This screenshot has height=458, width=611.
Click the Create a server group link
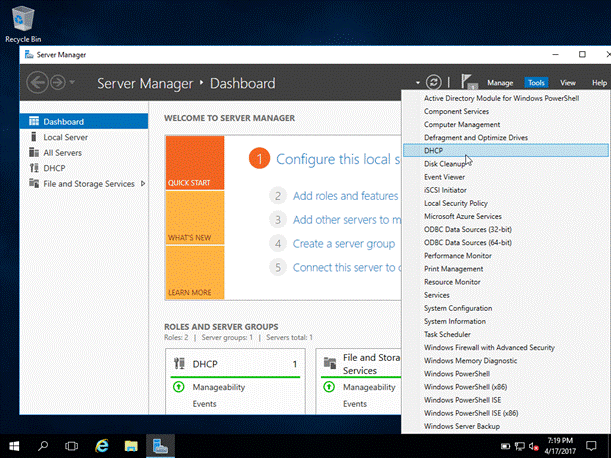click(x=345, y=243)
